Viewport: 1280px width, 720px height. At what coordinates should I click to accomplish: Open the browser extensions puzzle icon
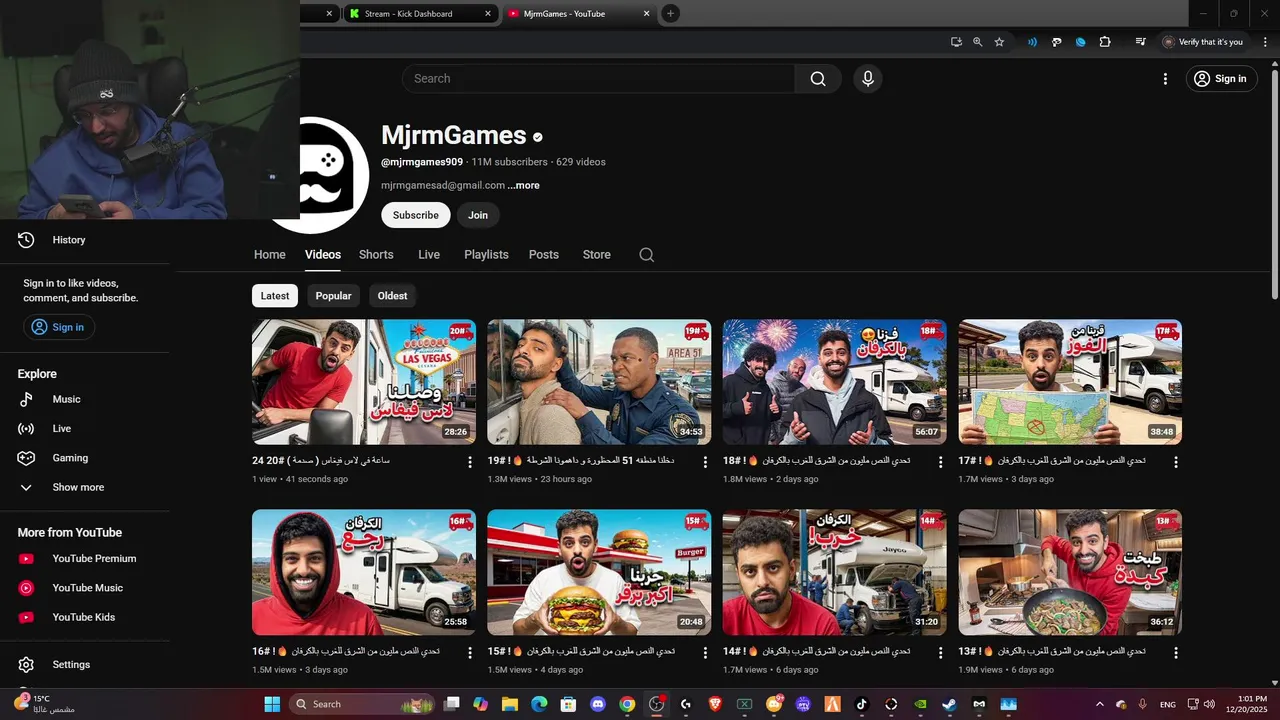tap(1105, 42)
